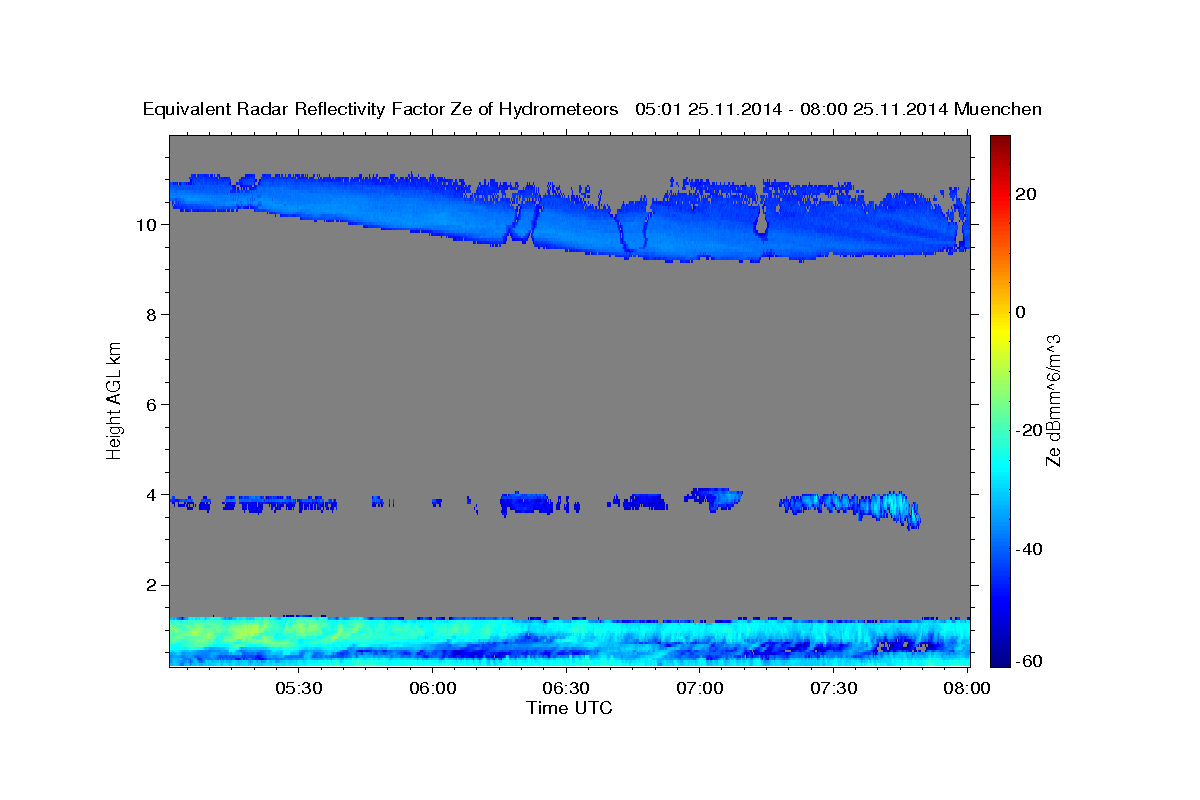
Task: Click the plot title 'Equivalent Radar Reflectivity Factor Ze of Hydrometeors'
Action: [x=381, y=110]
